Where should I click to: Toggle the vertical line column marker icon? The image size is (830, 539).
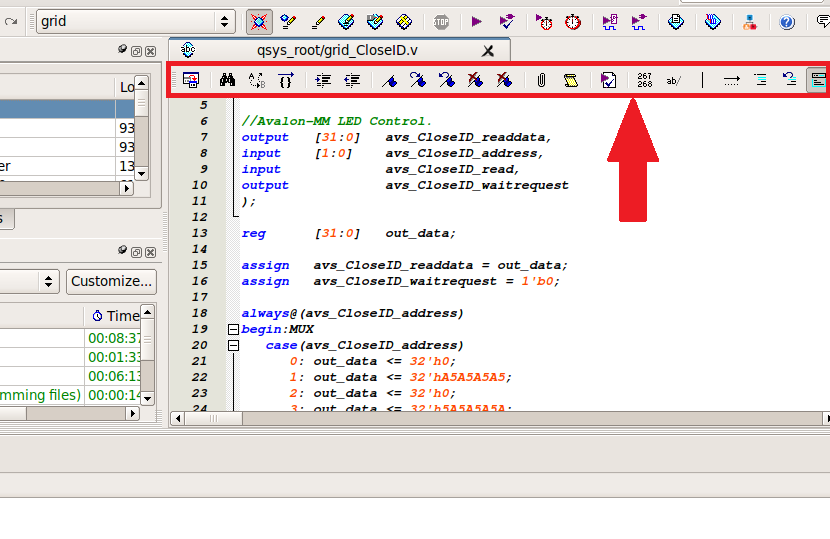702,80
